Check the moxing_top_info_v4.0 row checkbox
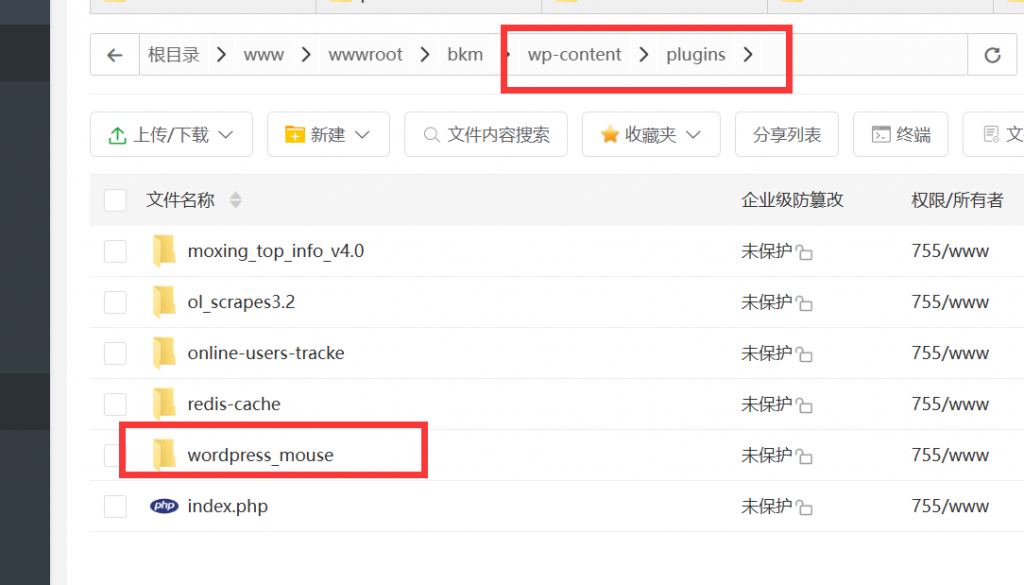Screen dimensions: 1024x585 pos(116,251)
